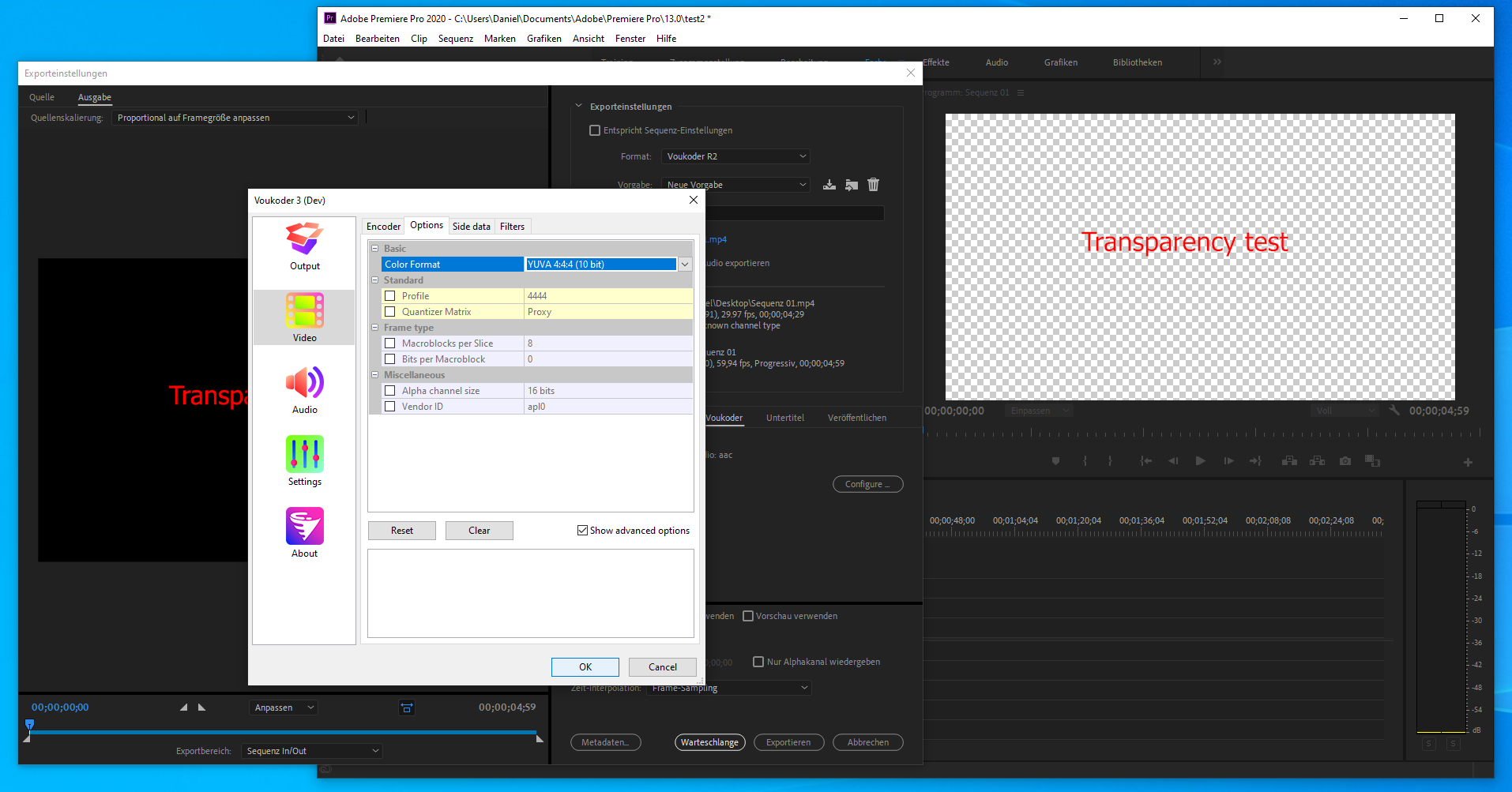Enable Alpha channel size checkbox
The image size is (1512, 792).
coord(390,391)
